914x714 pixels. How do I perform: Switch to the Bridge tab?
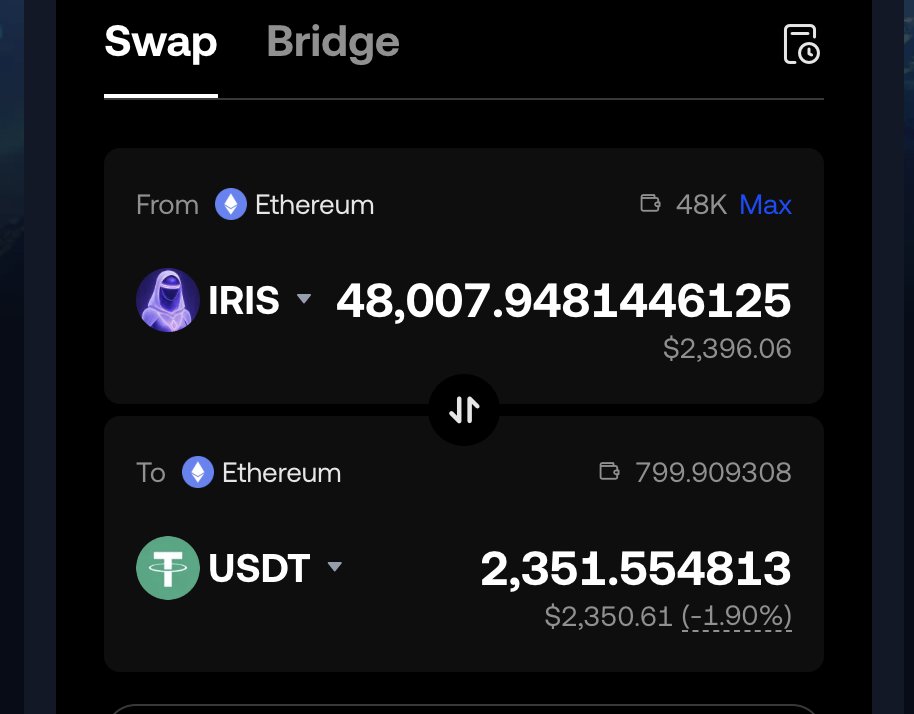(x=333, y=42)
